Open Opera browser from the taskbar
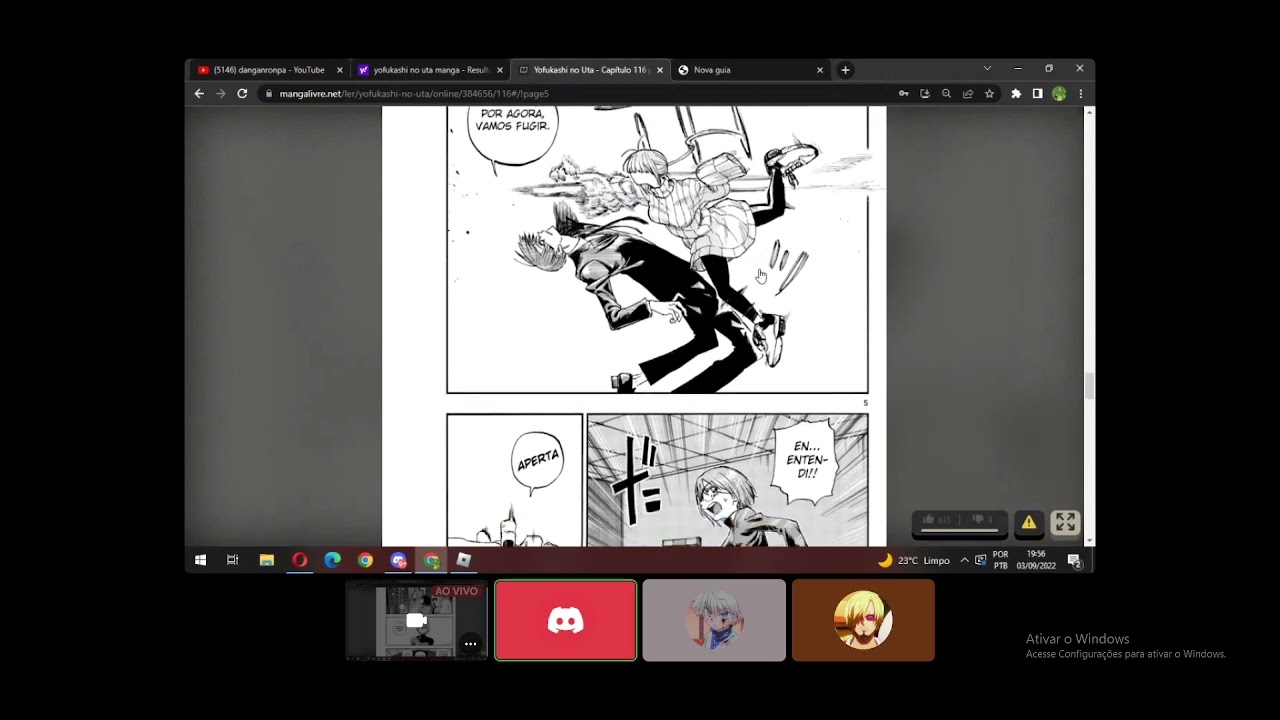The image size is (1280, 720). (299, 560)
